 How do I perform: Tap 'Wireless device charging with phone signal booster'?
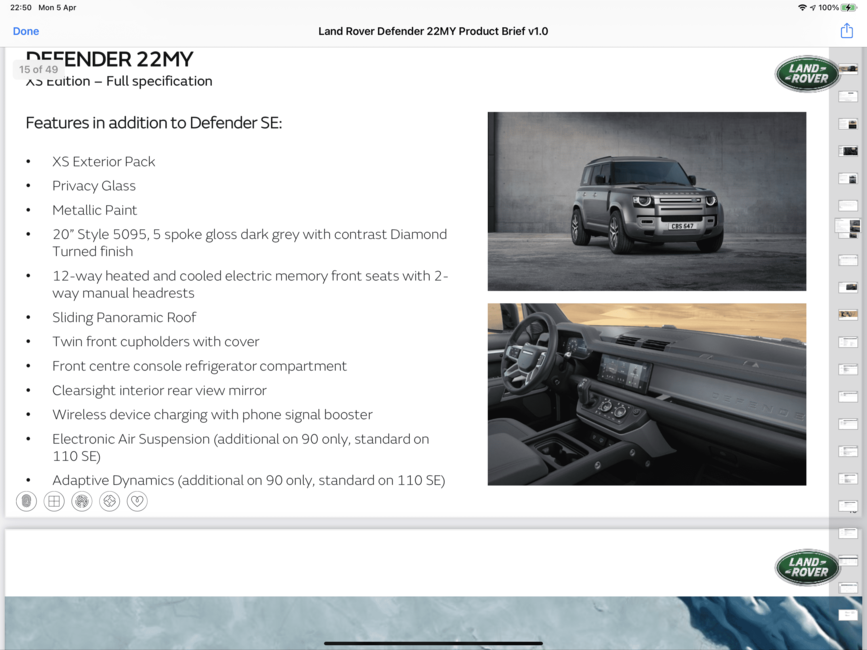click(212, 415)
